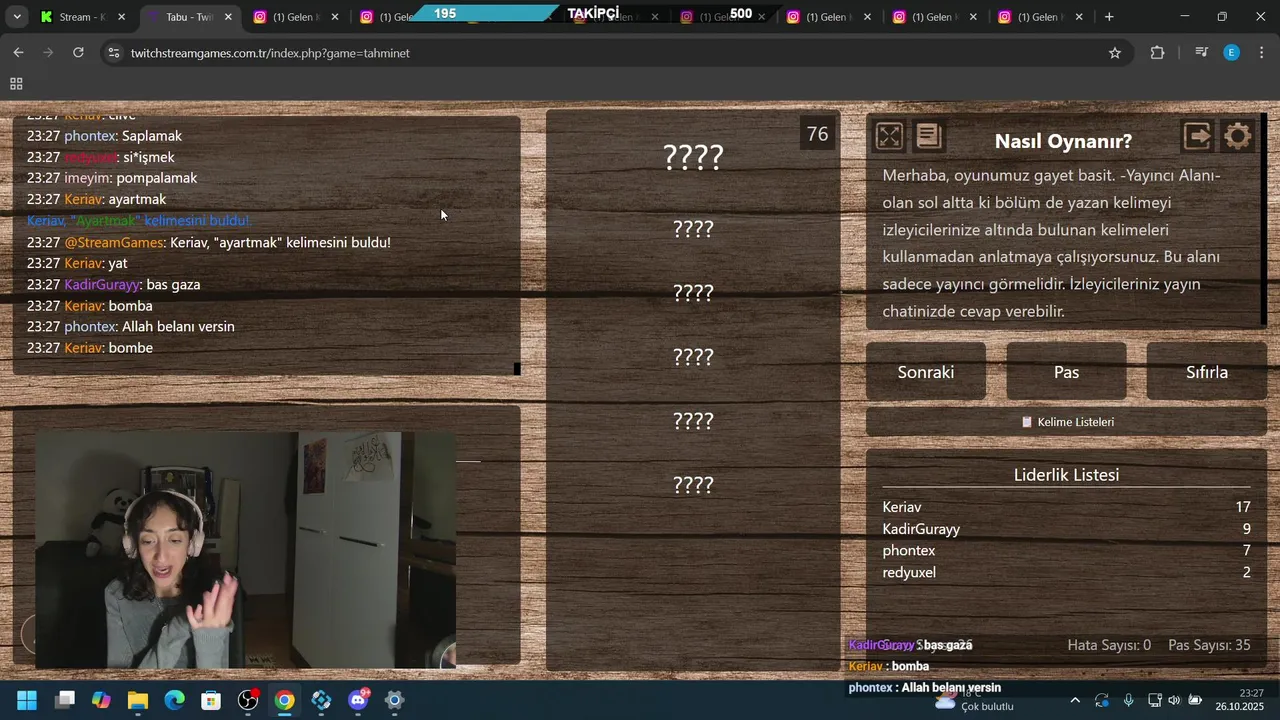1280x720 pixels.
Task: Open the browser extensions puzzle icon
Action: pos(1157,53)
